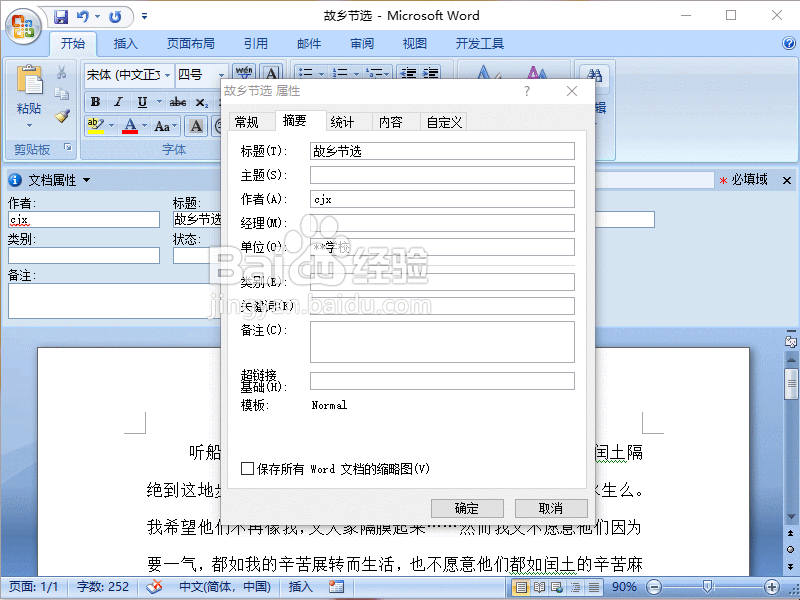Open underline style dropdown arrow
800x600 pixels.
[159, 102]
